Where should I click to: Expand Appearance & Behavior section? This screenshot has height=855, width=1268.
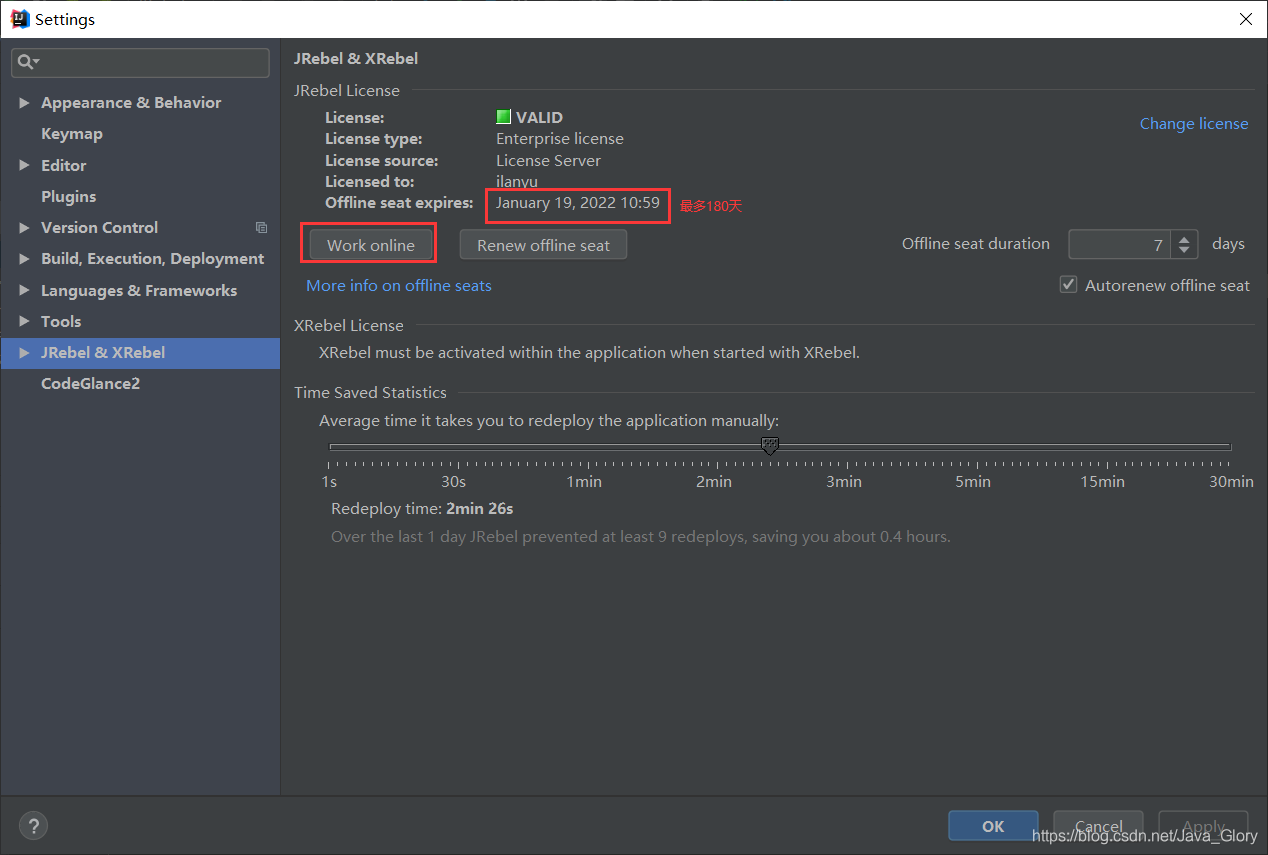(24, 103)
